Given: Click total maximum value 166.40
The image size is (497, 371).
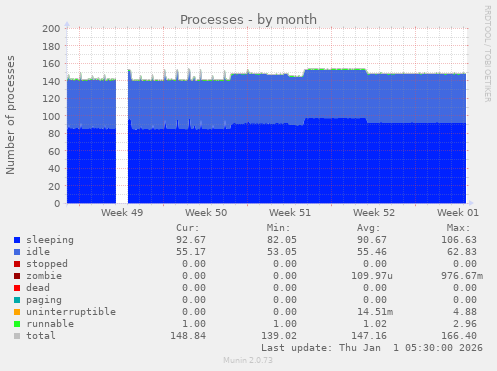Looking at the screenshot, I should point(459,336).
